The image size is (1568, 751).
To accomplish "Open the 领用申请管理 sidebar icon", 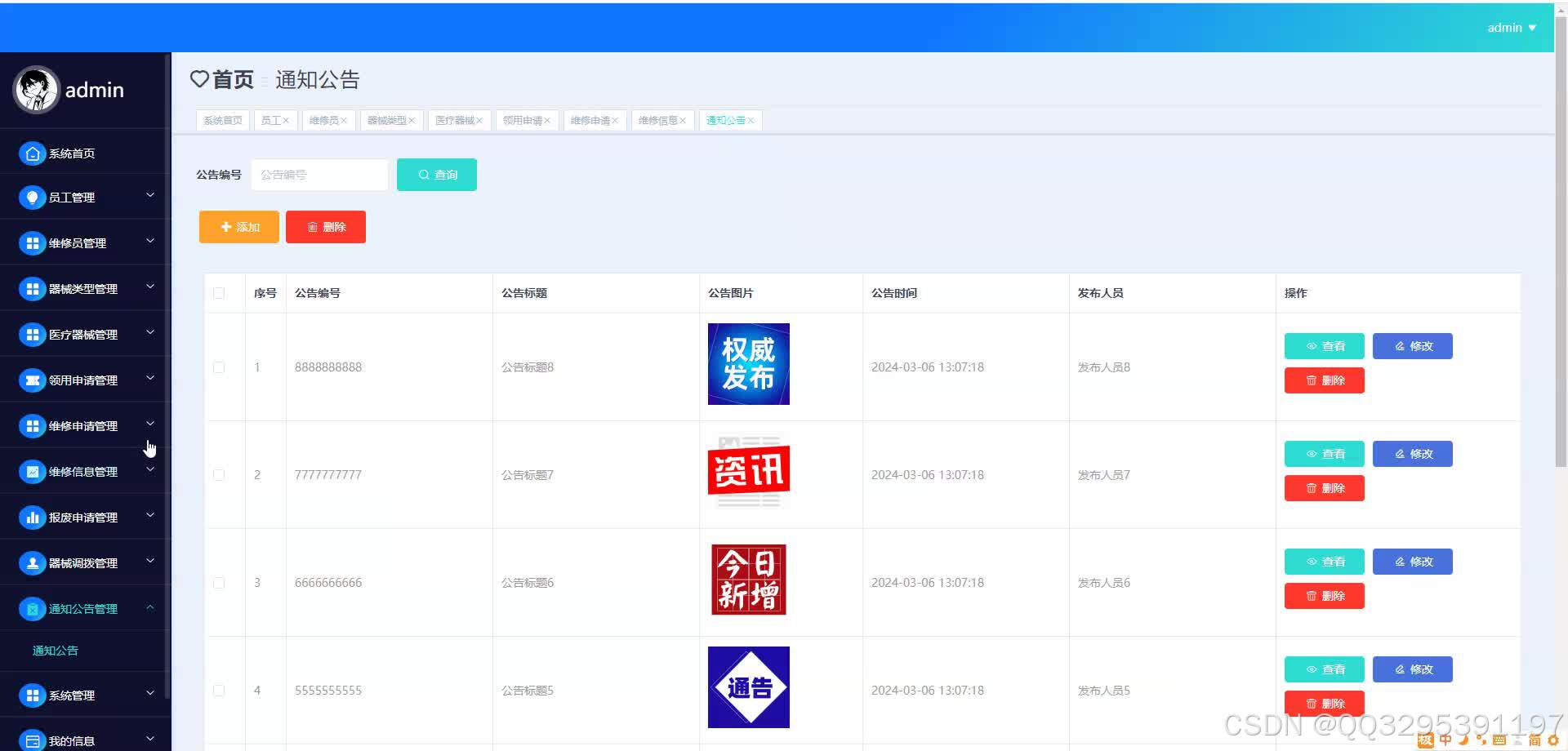I will 32,380.
